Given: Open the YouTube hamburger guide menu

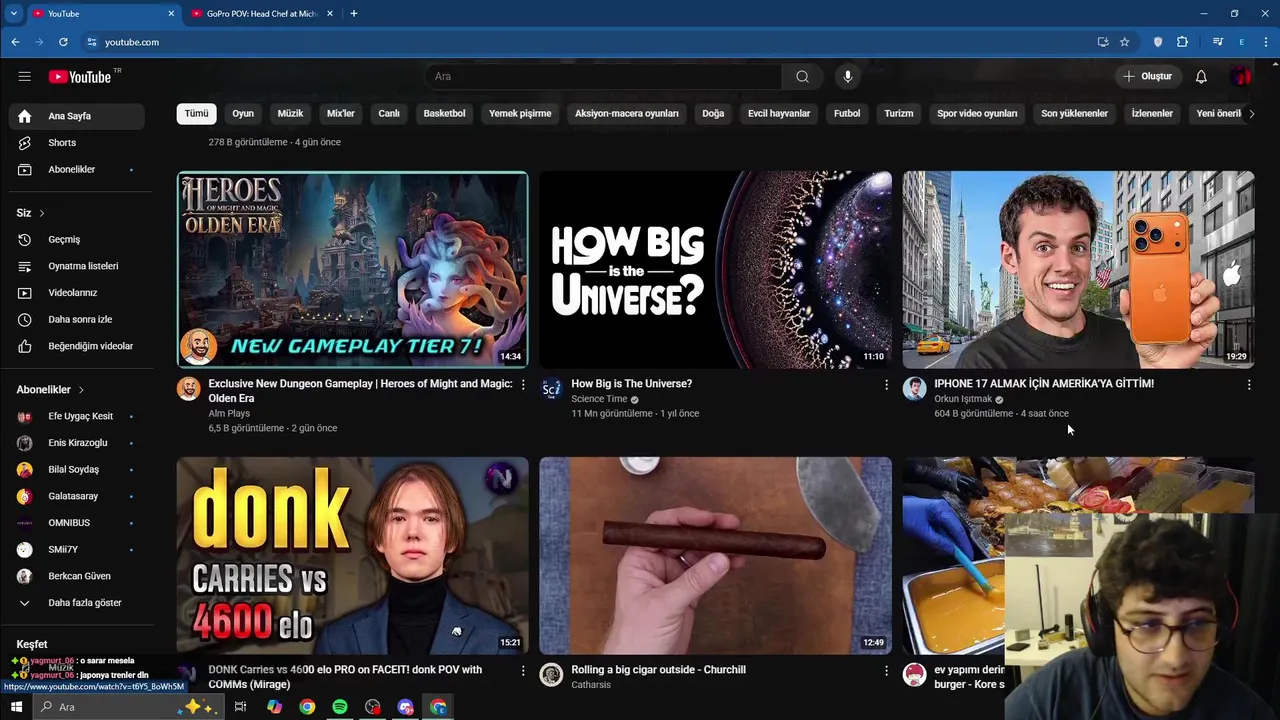Looking at the screenshot, I should point(24,76).
